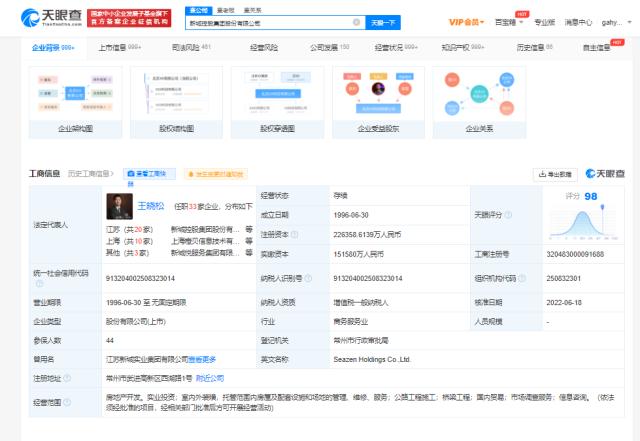The image size is (640, 441).
Task: Open the 历史工商信息 link
Action: click(x=89, y=174)
